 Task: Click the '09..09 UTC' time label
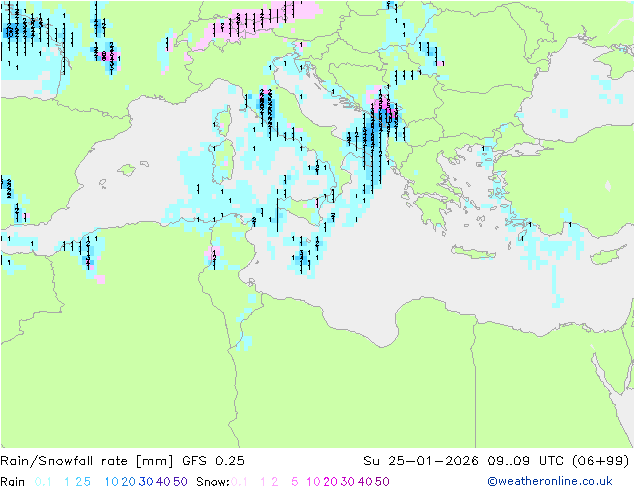[525, 460]
